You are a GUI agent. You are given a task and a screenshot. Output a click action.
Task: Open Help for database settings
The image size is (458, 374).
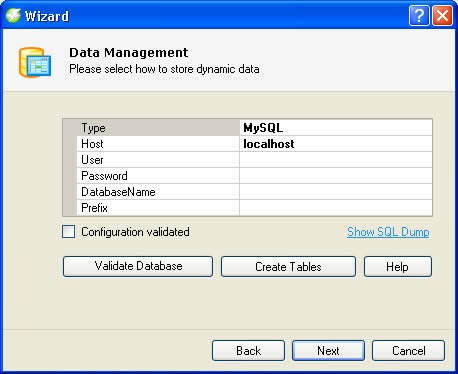point(398,266)
